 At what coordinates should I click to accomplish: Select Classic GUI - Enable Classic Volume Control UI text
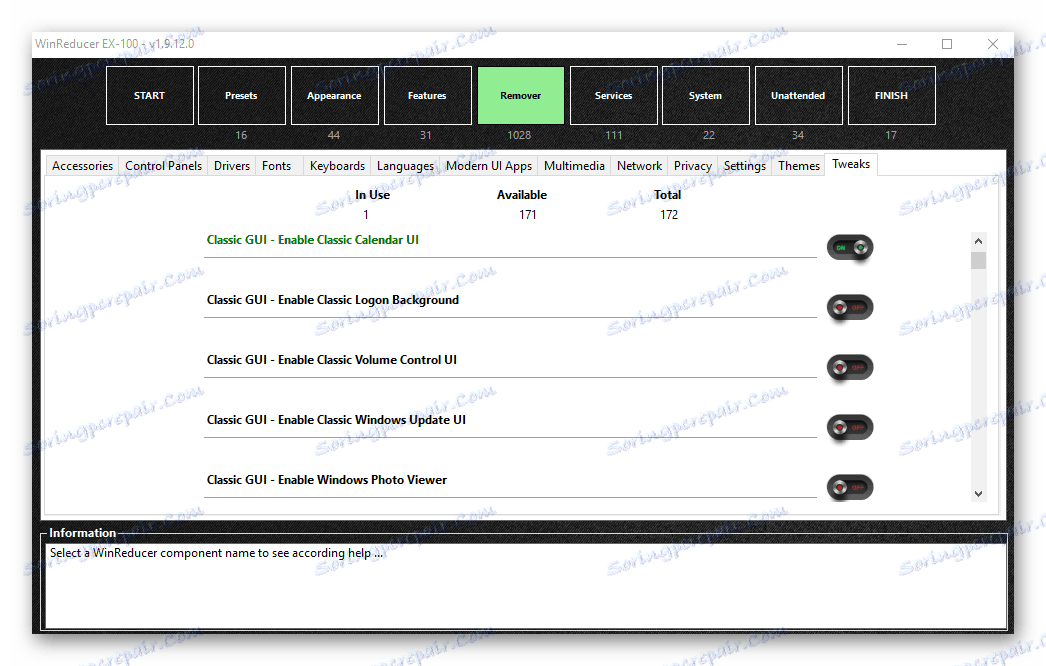pyautogui.click(x=332, y=360)
